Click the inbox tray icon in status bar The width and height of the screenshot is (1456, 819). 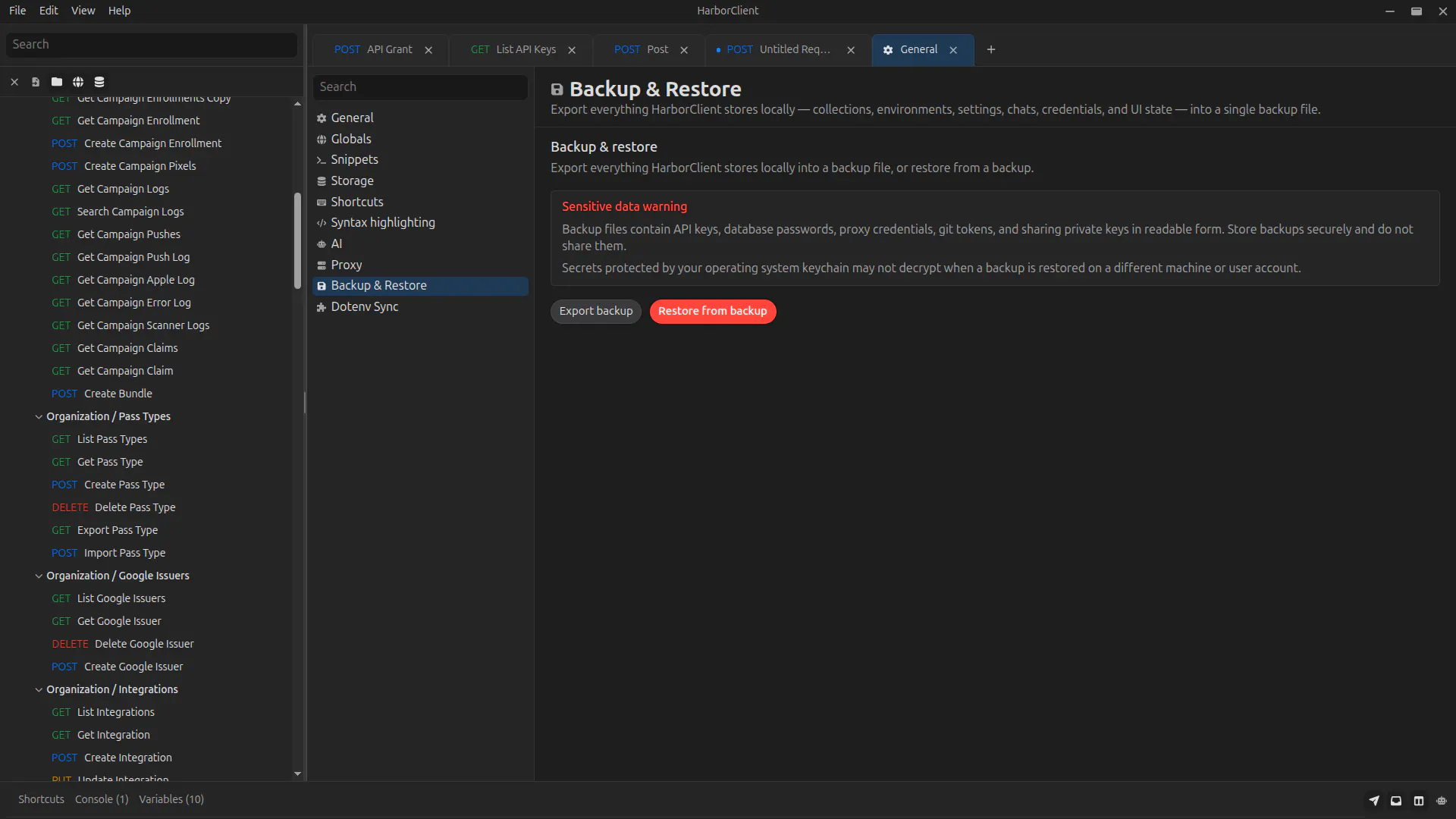coord(1396,800)
